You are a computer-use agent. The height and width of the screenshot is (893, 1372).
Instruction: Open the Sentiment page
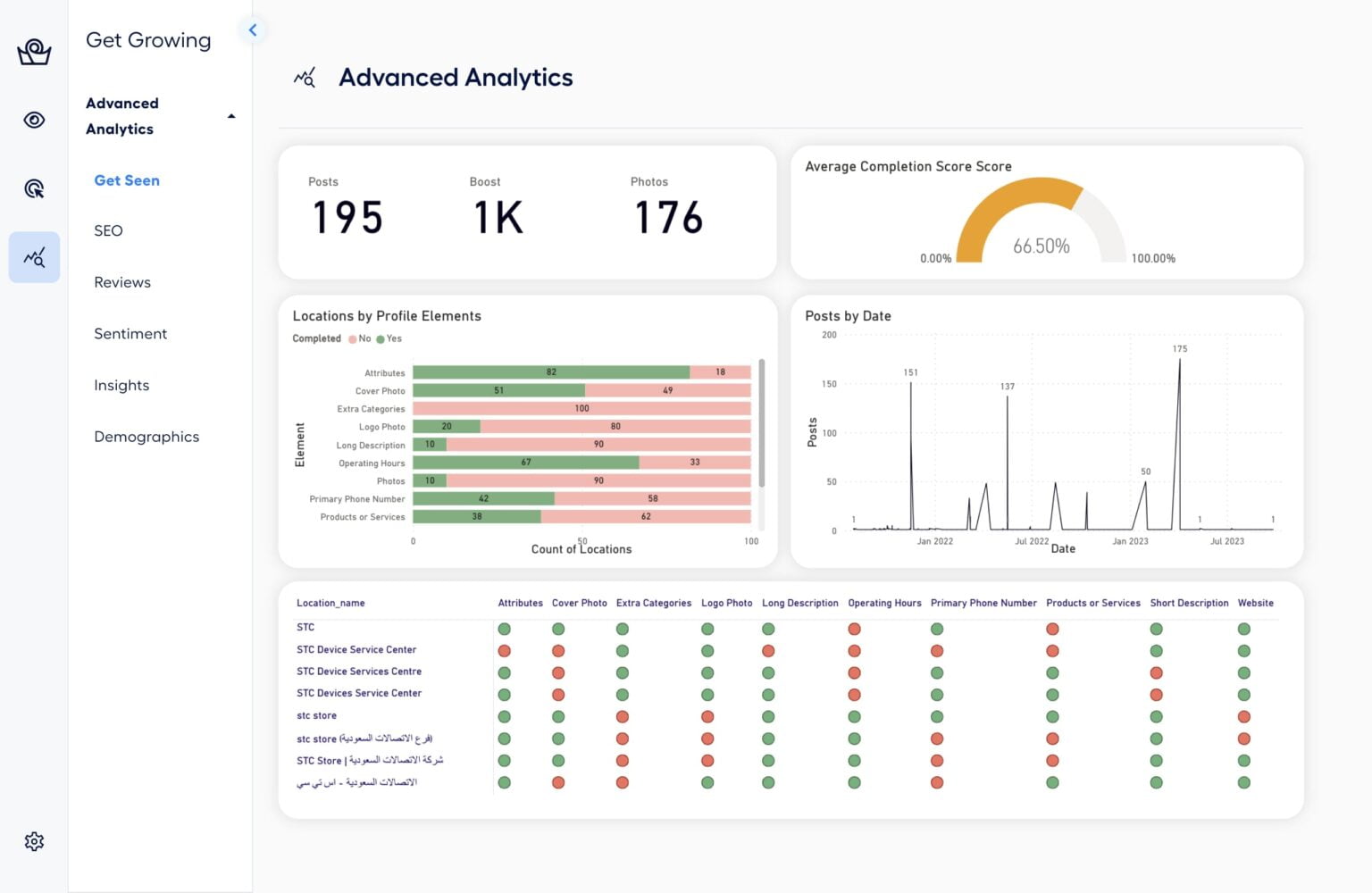(130, 334)
